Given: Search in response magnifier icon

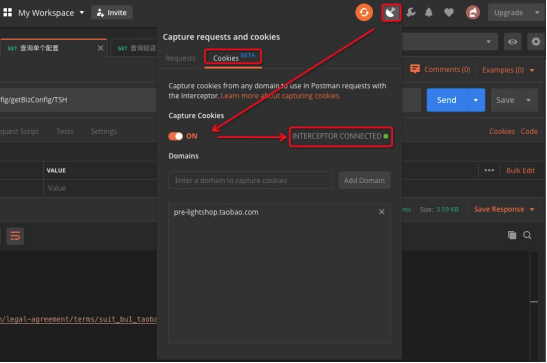Looking at the screenshot, I should (x=527, y=235).
